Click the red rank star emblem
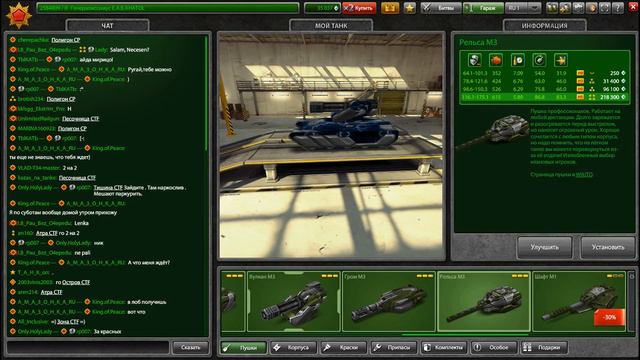This screenshot has width=640, height=360. 18,16
